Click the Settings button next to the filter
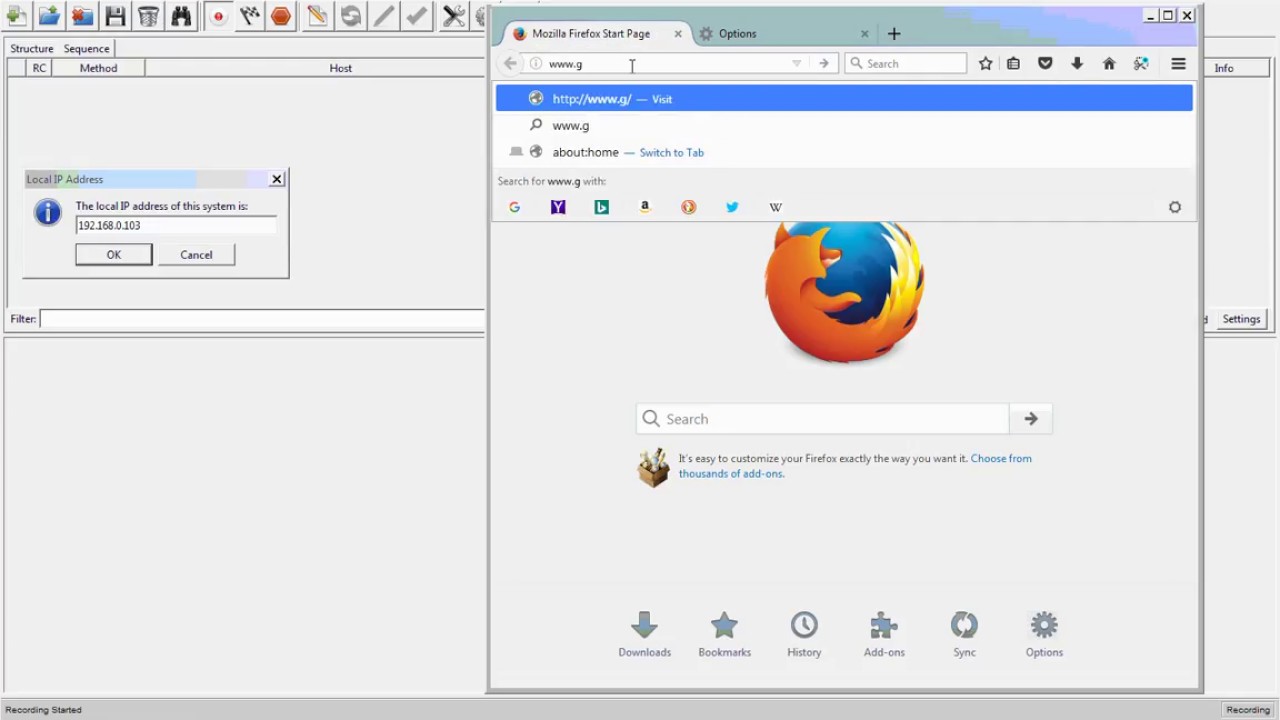1280x720 pixels. 1241,319
